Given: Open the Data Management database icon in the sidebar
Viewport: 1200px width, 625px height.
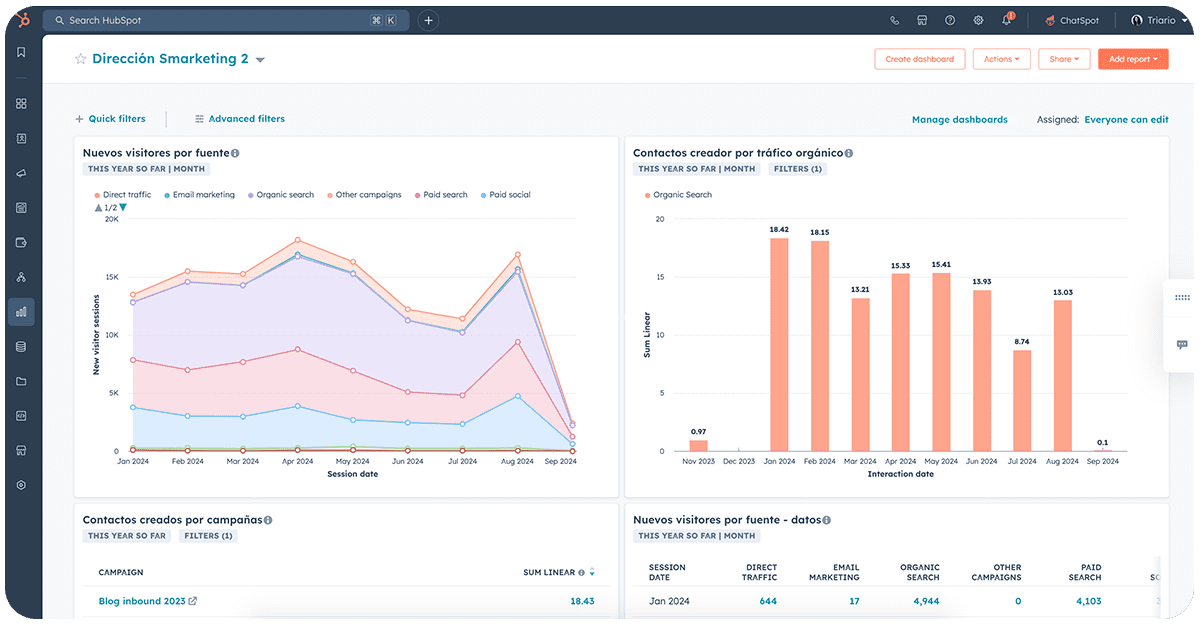Looking at the screenshot, I should click(x=21, y=347).
